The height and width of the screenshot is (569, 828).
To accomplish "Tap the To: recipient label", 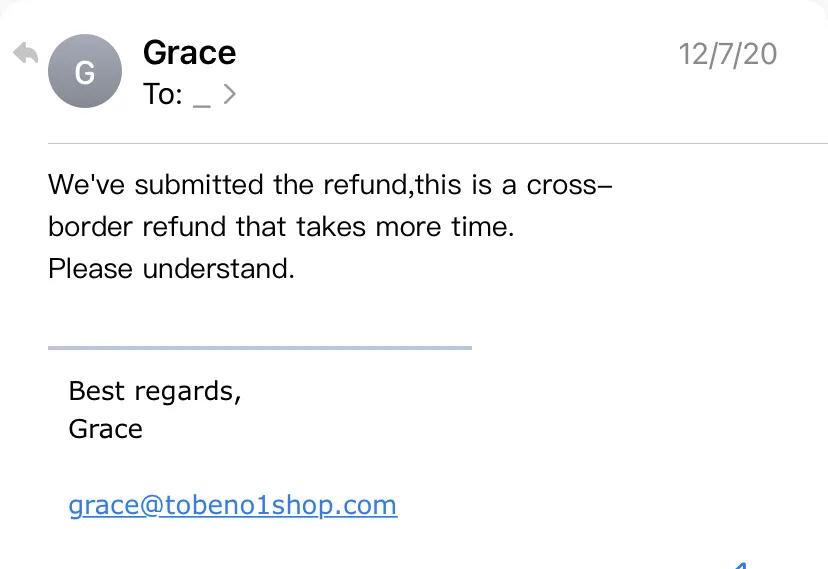I will coord(163,94).
